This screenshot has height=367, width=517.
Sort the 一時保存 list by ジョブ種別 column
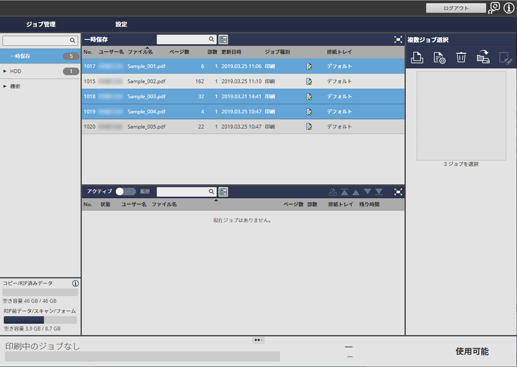[277, 52]
